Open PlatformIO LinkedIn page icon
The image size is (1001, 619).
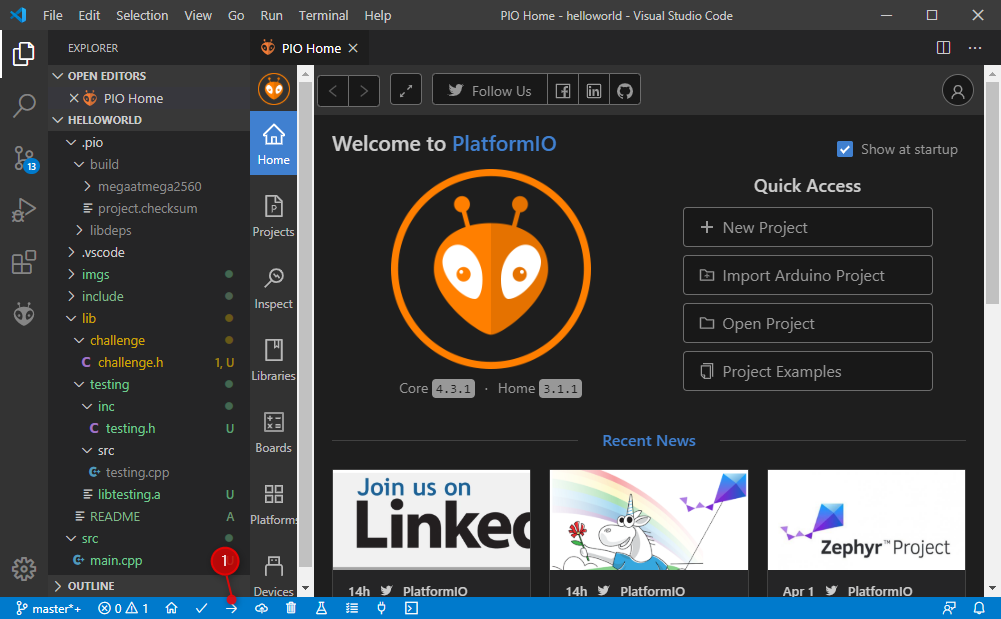594,91
